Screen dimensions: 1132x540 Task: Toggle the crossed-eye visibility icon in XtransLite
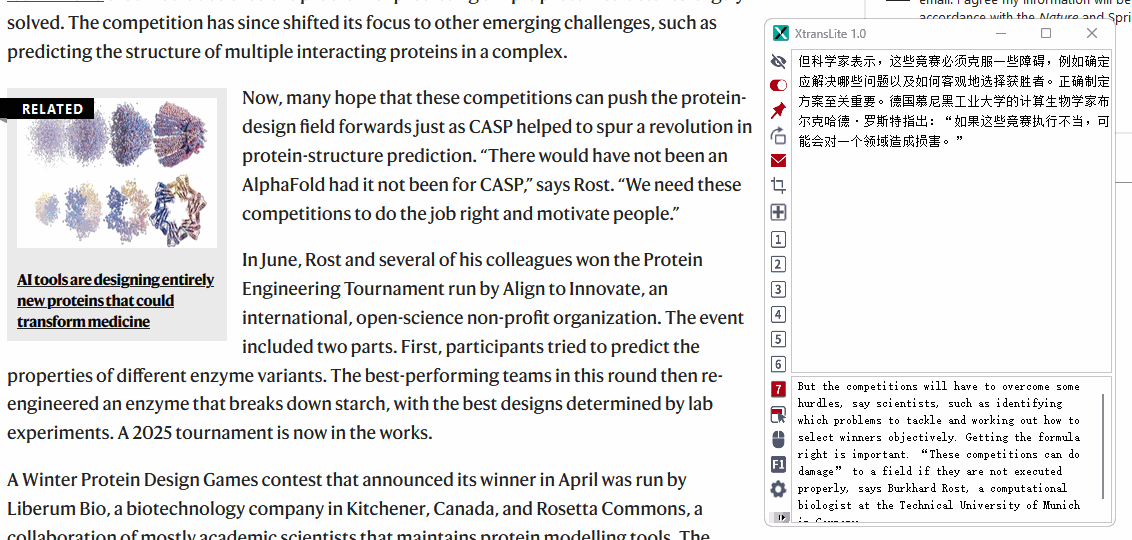pos(779,61)
